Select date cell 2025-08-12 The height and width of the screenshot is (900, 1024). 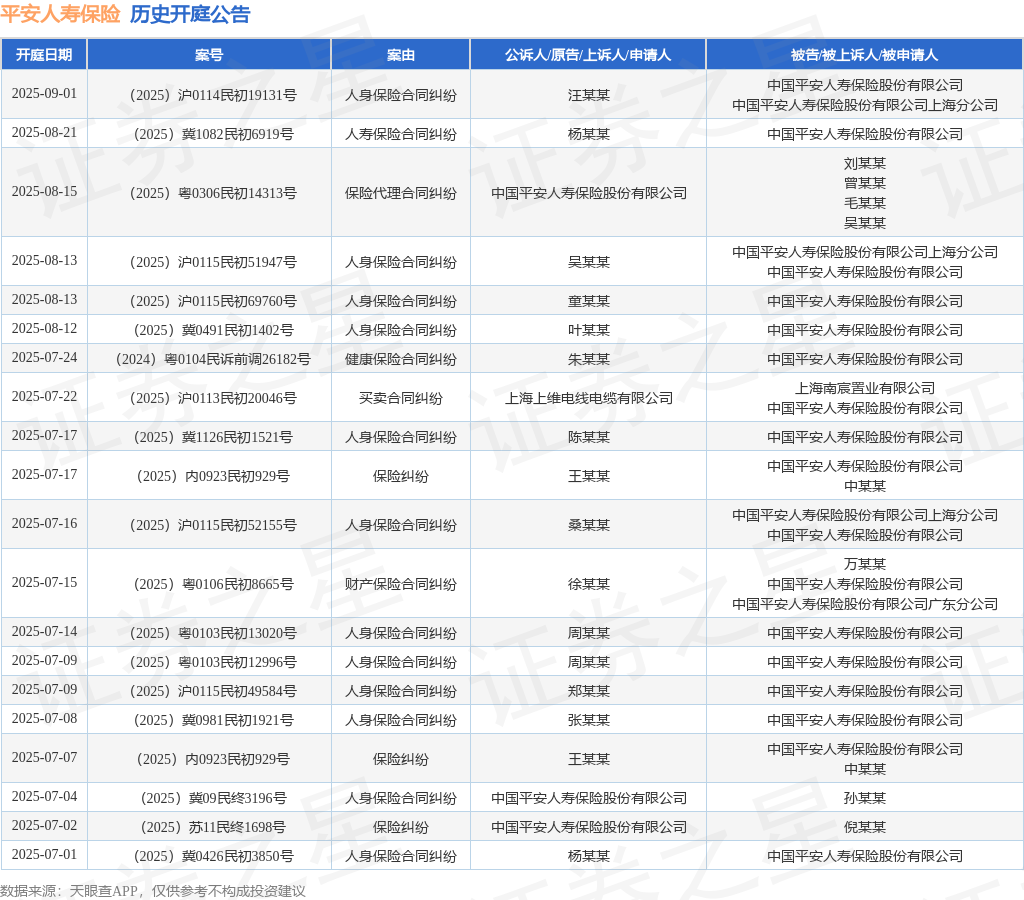coord(44,329)
